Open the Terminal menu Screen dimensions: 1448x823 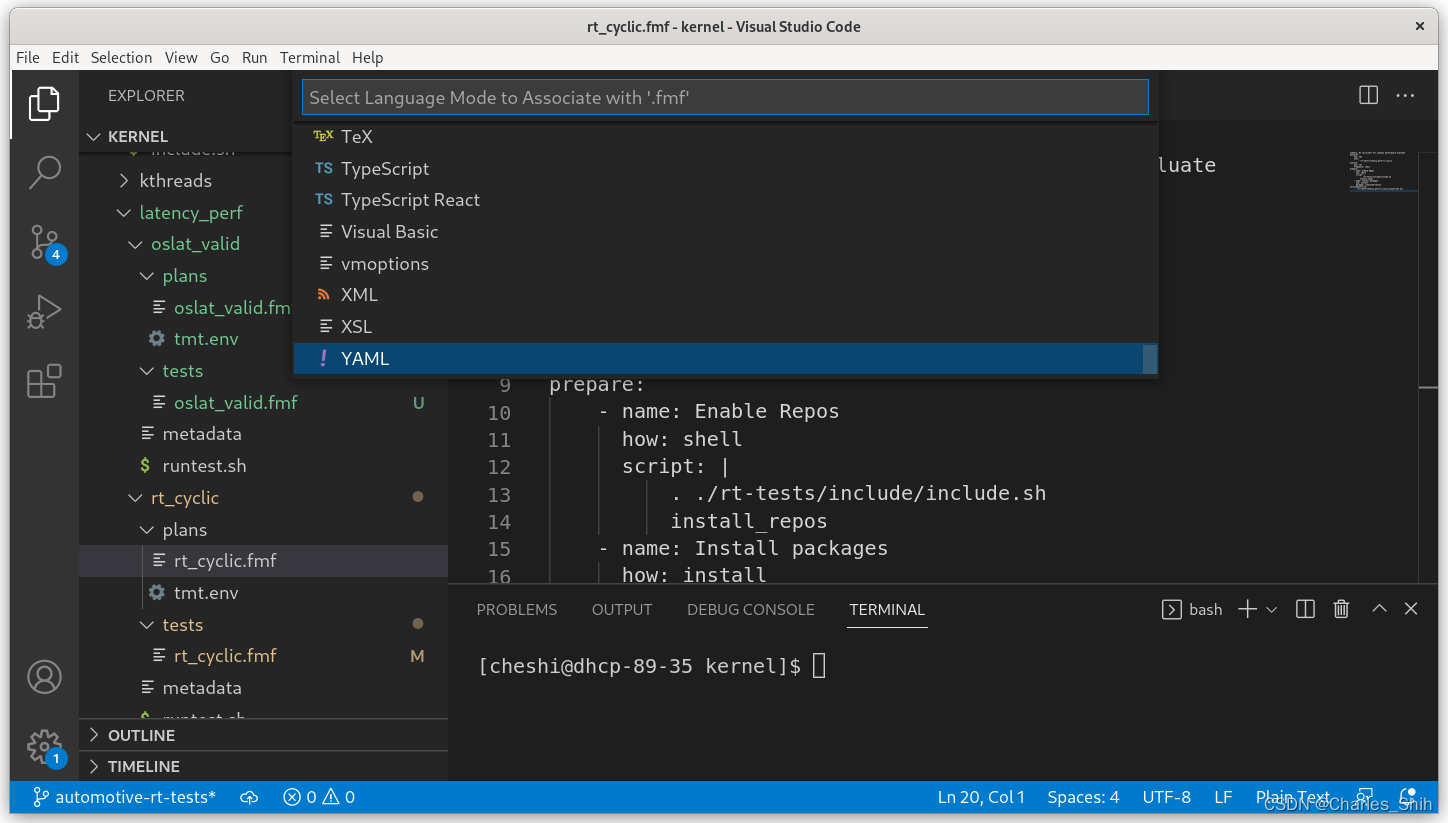point(309,57)
